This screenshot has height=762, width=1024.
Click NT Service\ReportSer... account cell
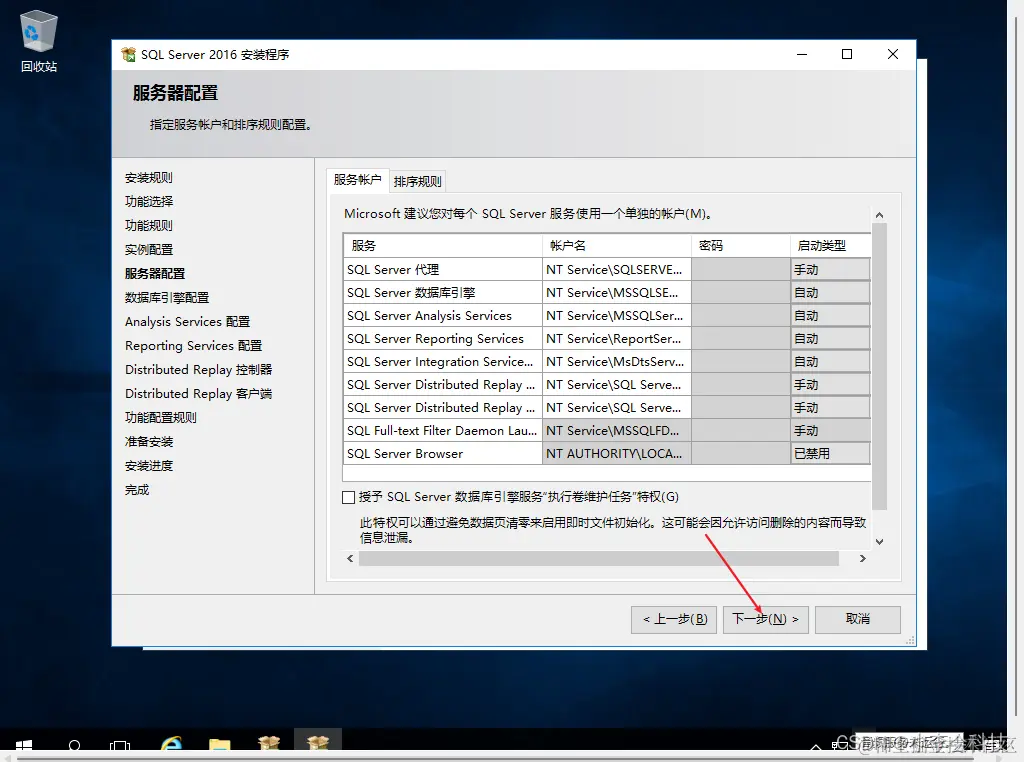(616, 338)
